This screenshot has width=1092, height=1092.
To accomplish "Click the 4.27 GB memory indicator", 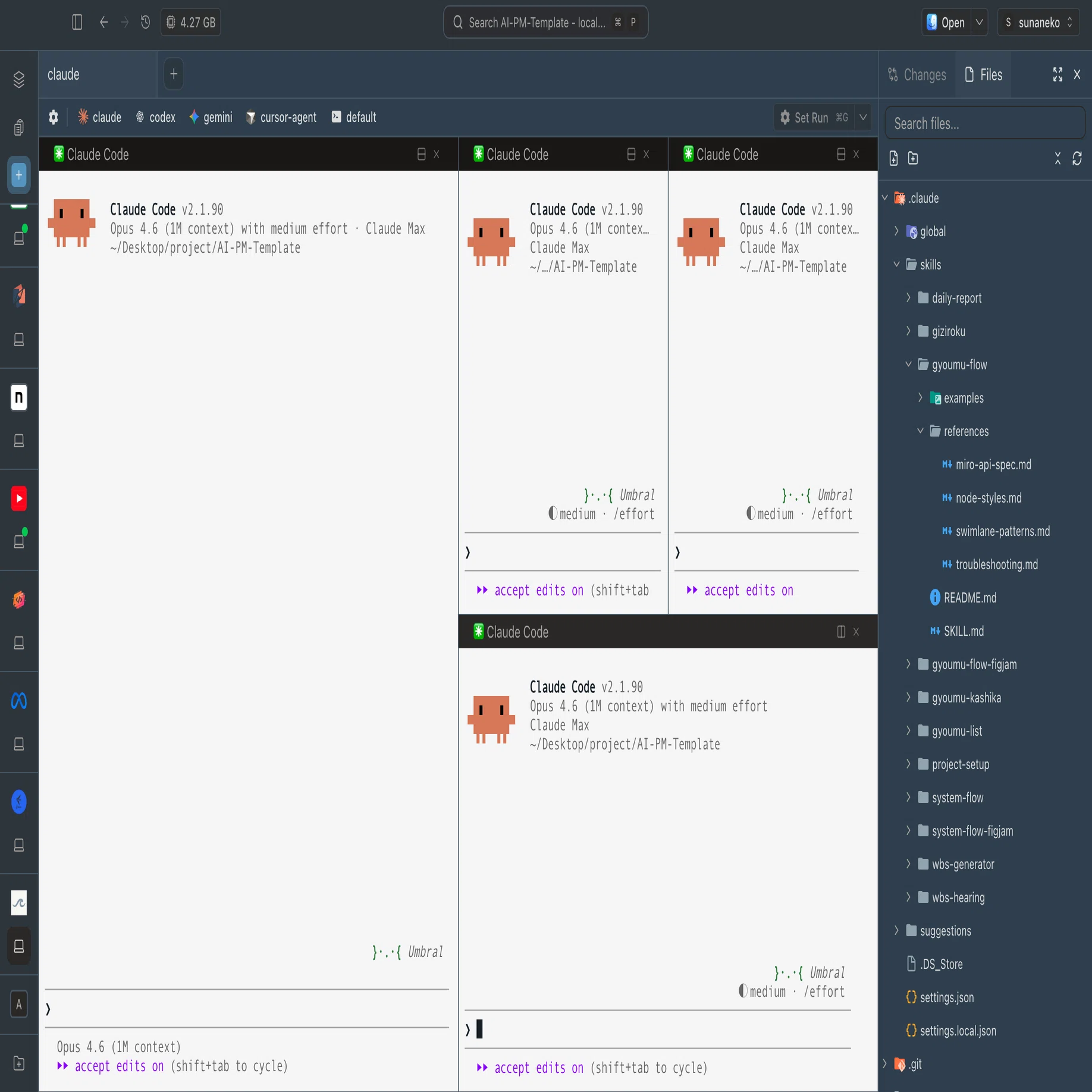I will click(x=191, y=23).
